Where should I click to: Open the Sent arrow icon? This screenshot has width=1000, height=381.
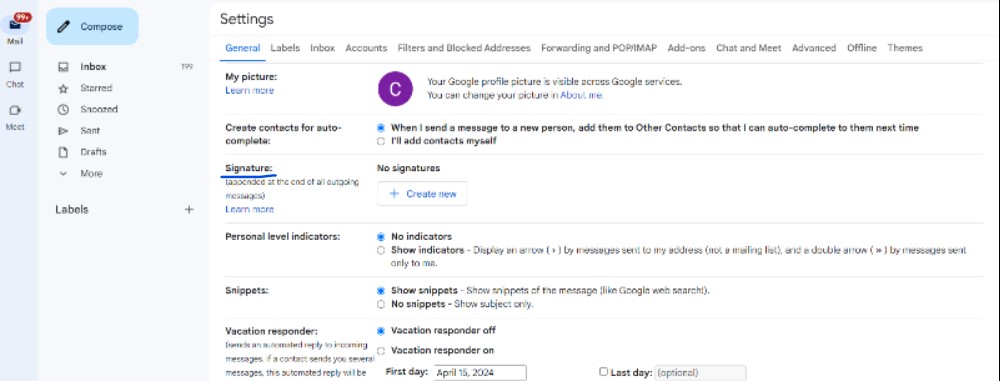(x=63, y=131)
